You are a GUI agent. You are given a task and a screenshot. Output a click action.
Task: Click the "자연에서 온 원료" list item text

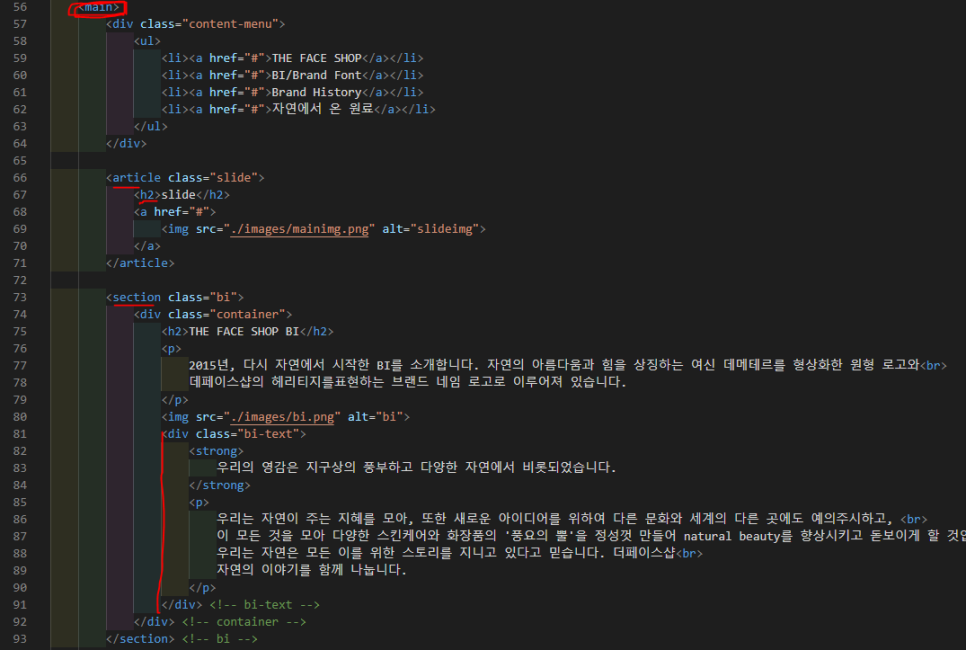pyautogui.click(x=323, y=109)
